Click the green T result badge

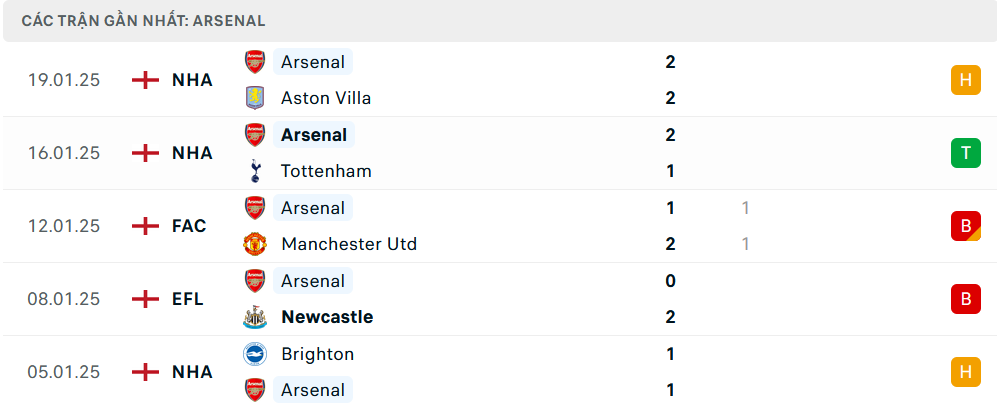click(x=965, y=153)
